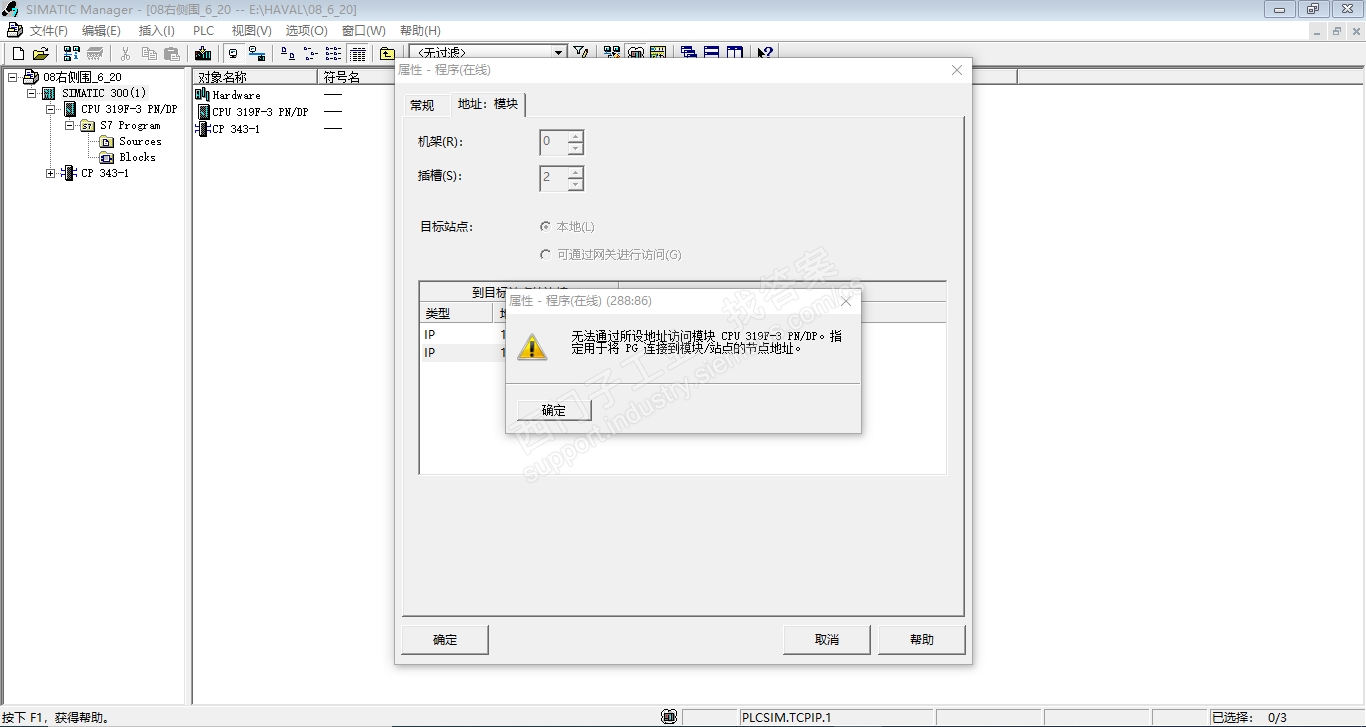
Task: Increase the 机架(R) rack number stepper
Action: 575,136
